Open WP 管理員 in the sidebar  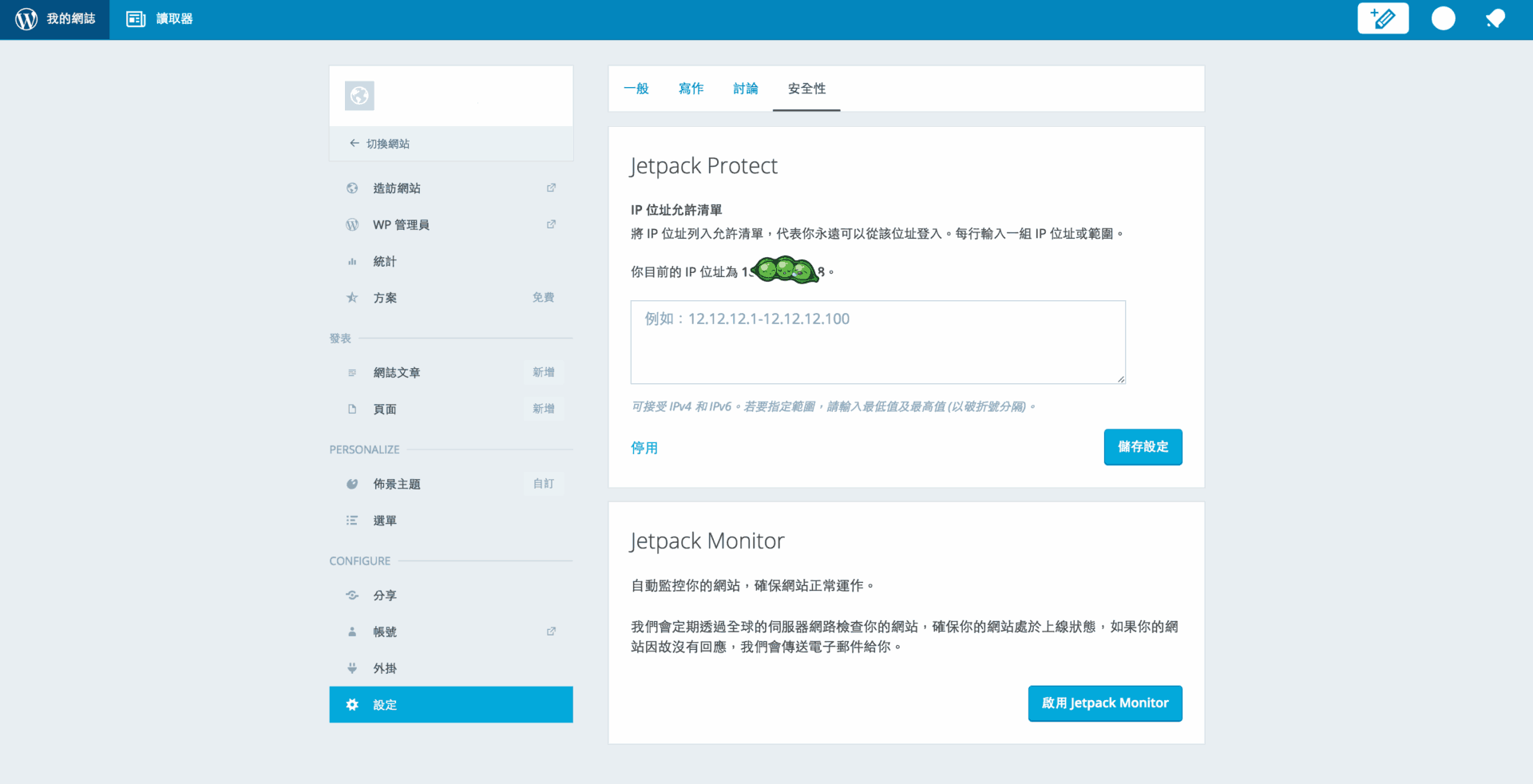click(x=401, y=225)
